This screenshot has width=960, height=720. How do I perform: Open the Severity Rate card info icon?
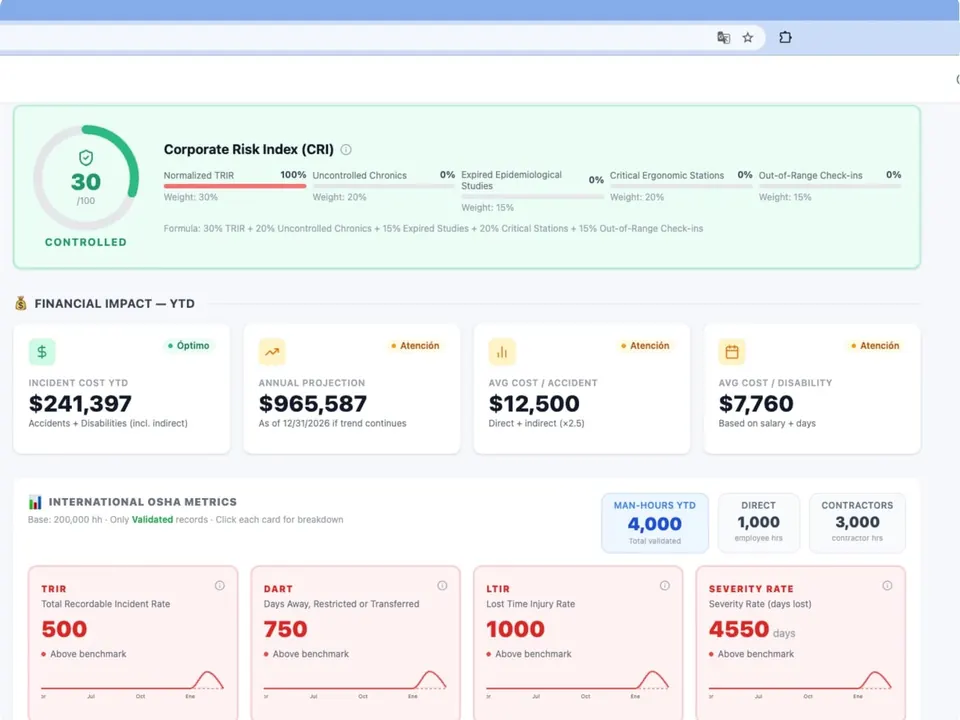887,586
